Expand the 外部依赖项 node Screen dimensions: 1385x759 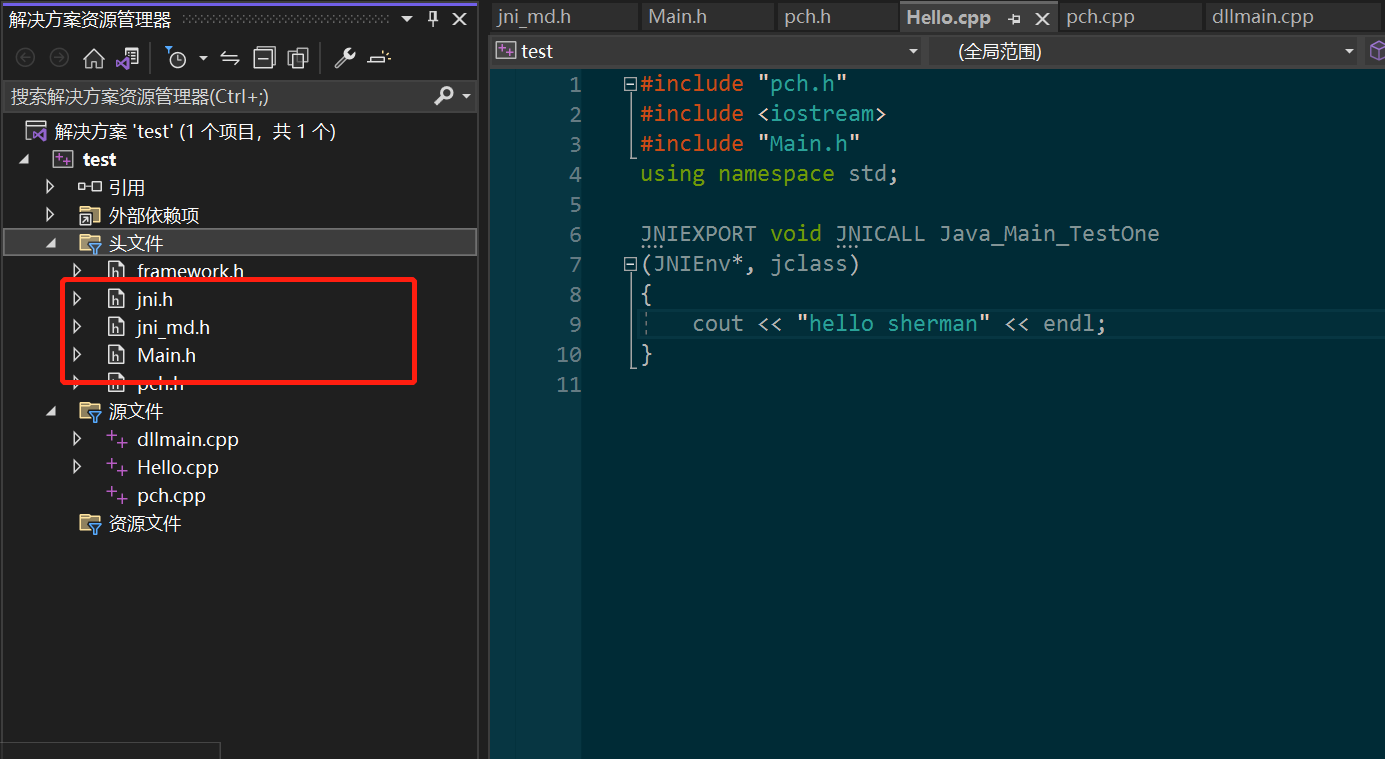tap(50, 215)
